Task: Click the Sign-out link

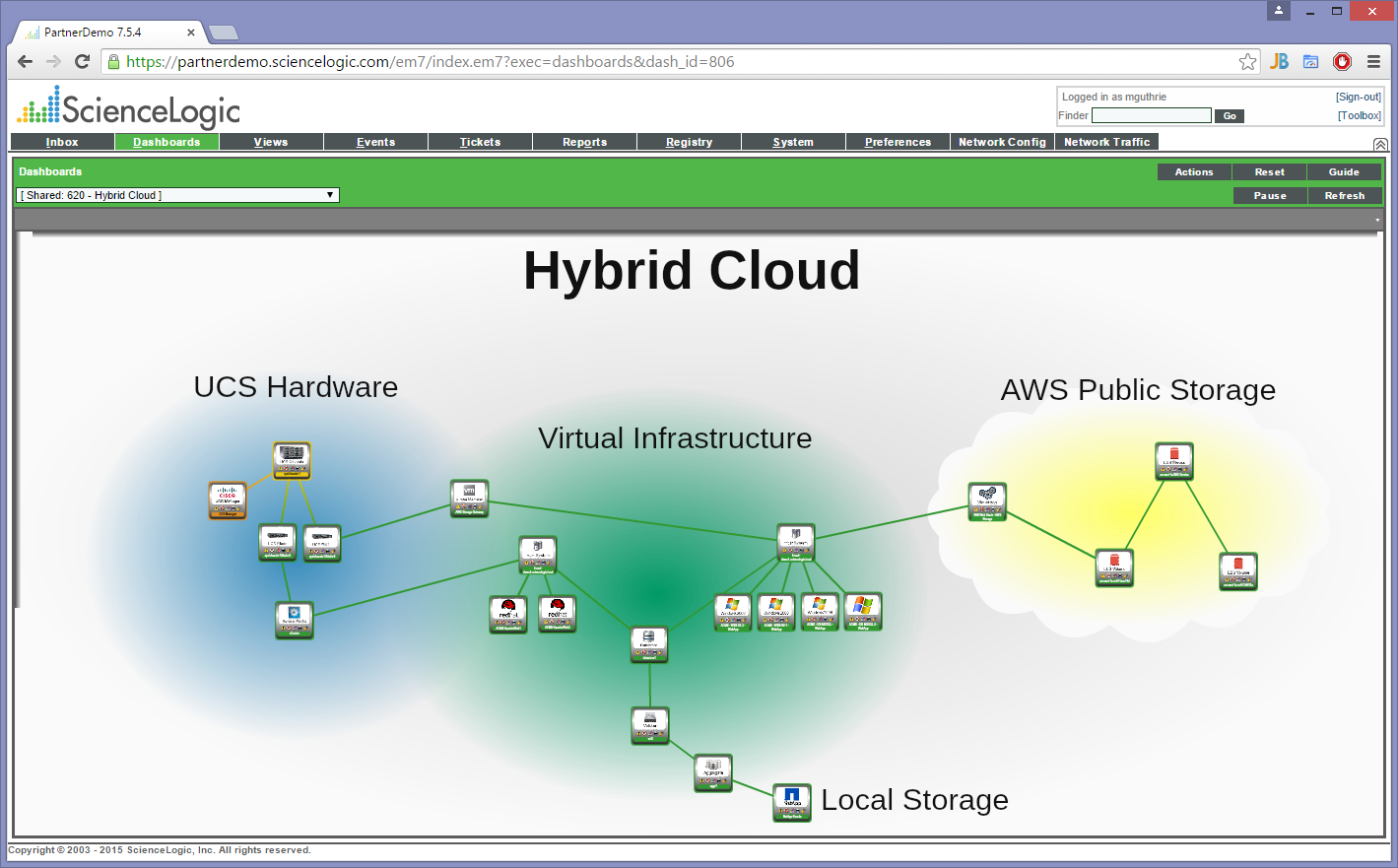Action: click(x=1358, y=97)
